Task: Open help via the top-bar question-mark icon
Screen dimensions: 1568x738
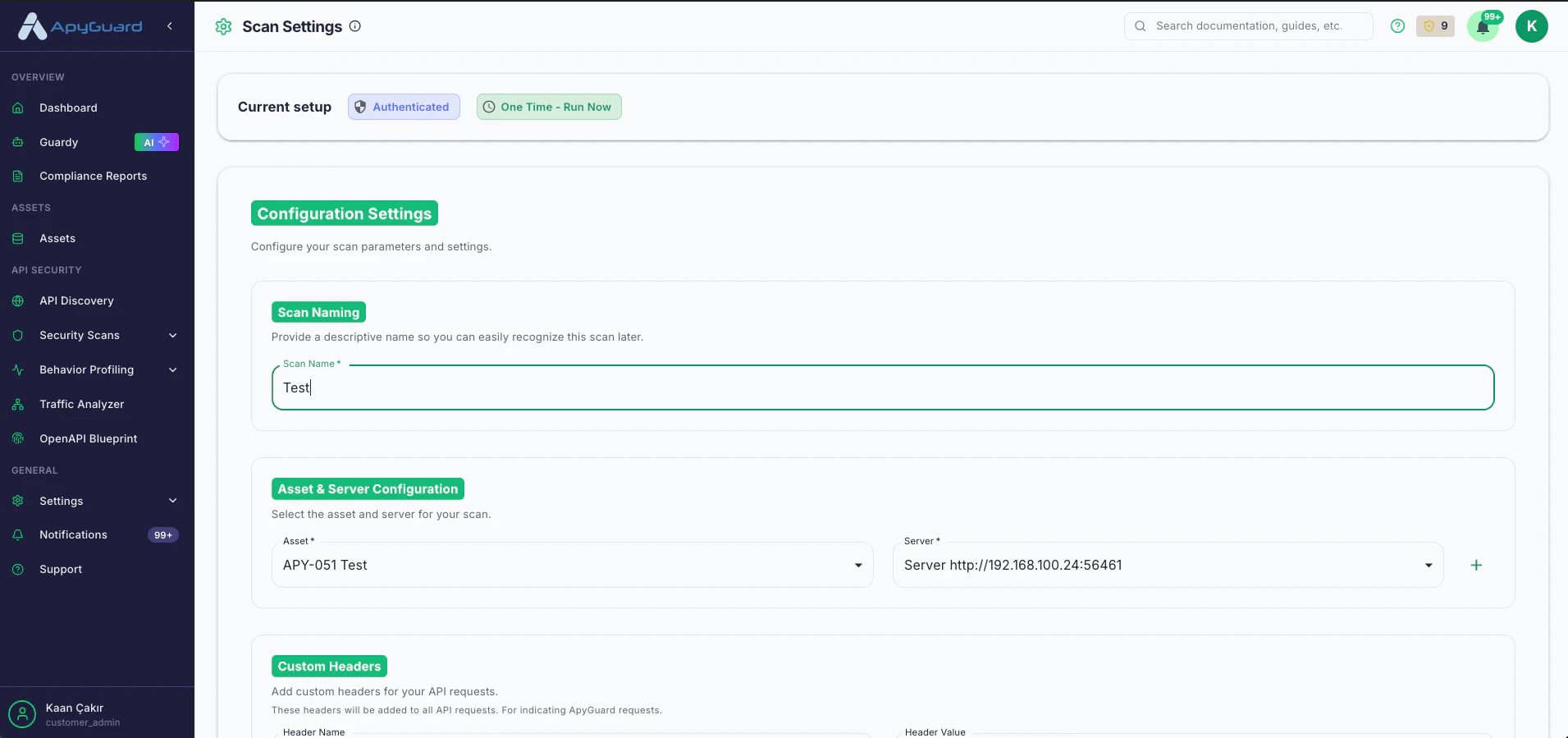Action: [x=1398, y=26]
